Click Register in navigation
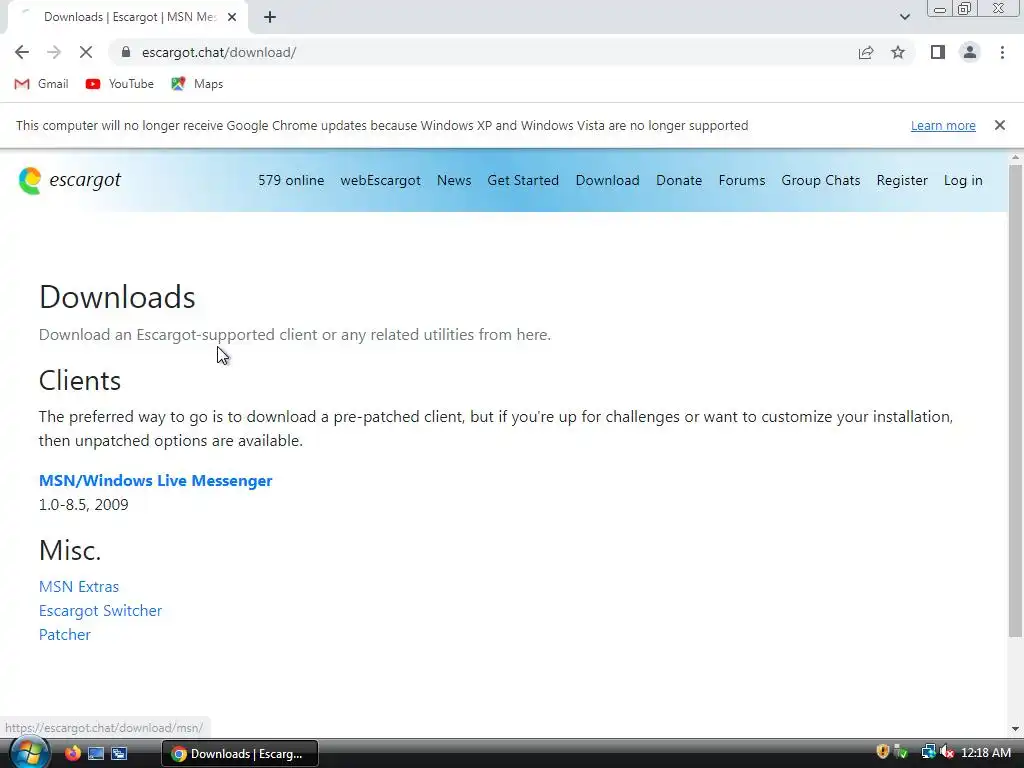The width and height of the screenshot is (1024, 768). pos(902,180)
